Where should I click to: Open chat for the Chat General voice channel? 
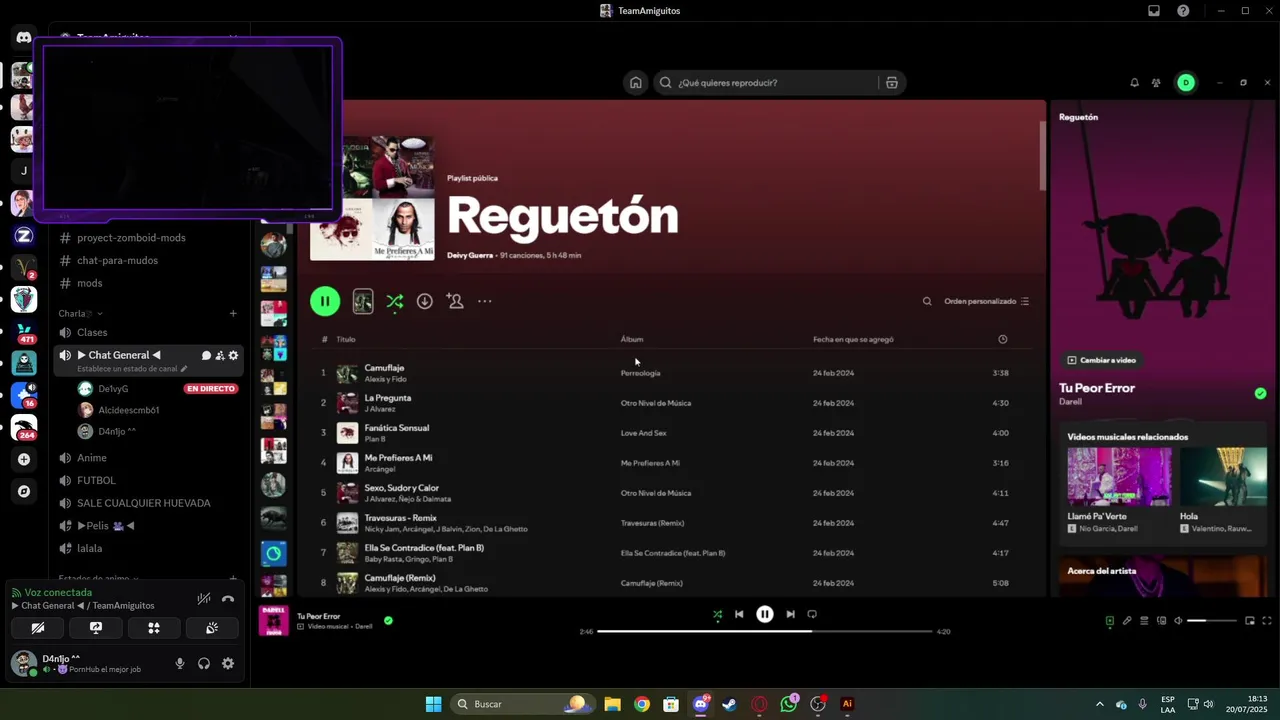click(x=206, y=355)
